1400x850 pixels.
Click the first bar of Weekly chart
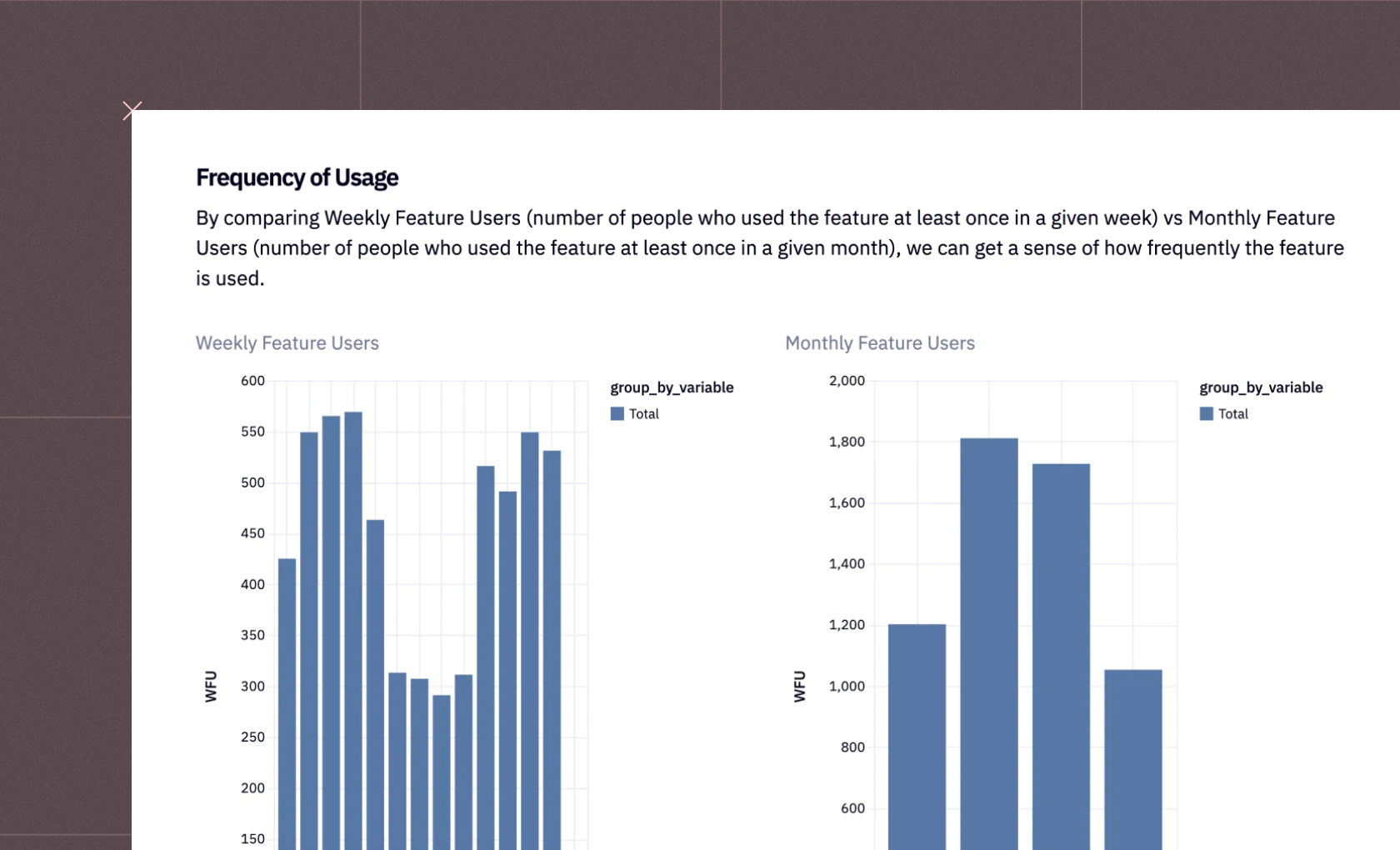pos(287,700)
